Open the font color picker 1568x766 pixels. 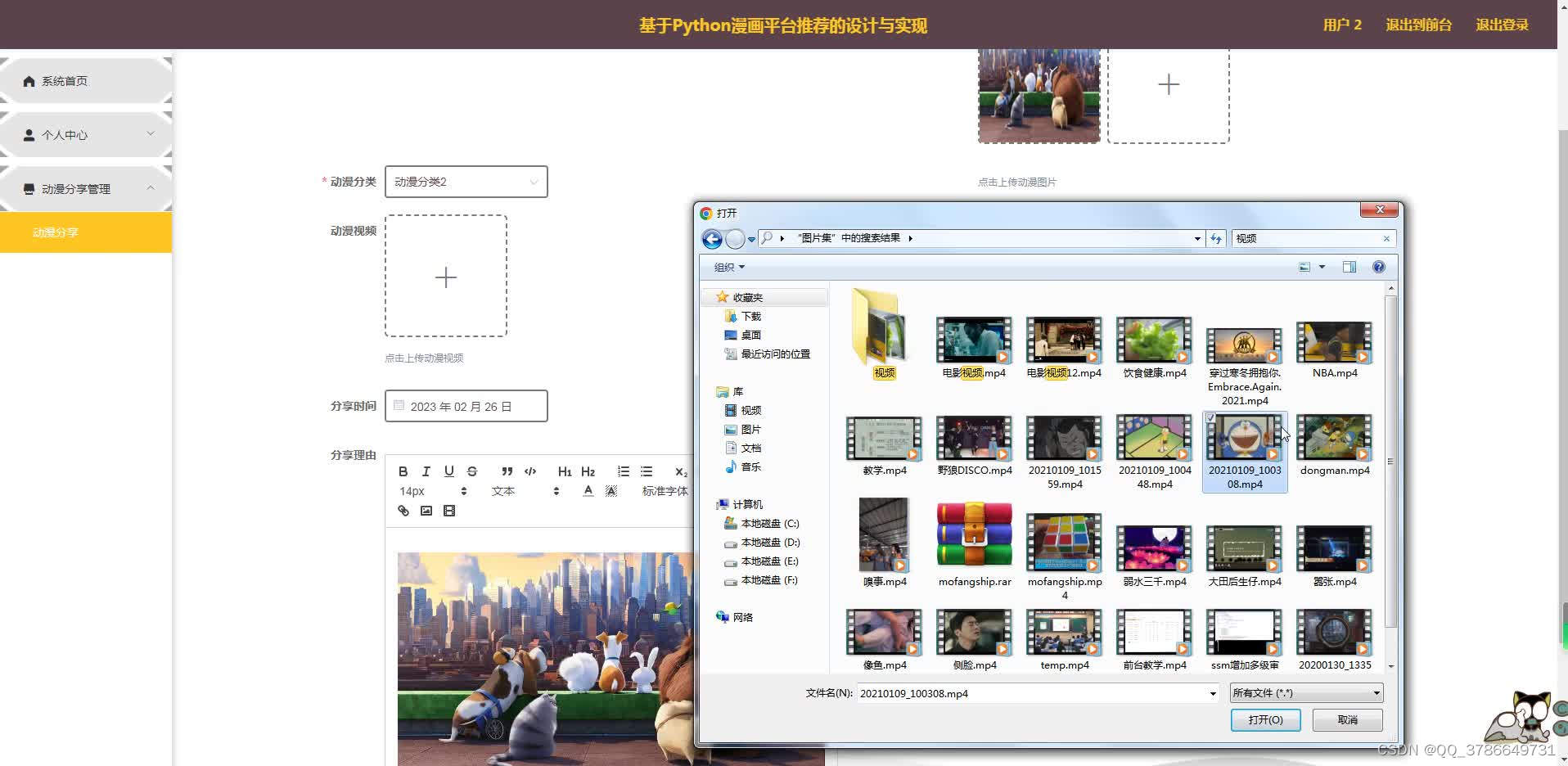[x=588, y=491]
